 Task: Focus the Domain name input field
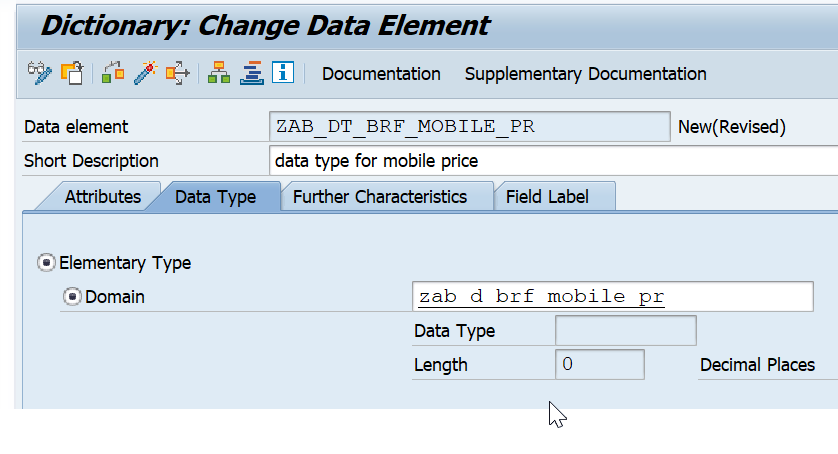pos(612,296)
